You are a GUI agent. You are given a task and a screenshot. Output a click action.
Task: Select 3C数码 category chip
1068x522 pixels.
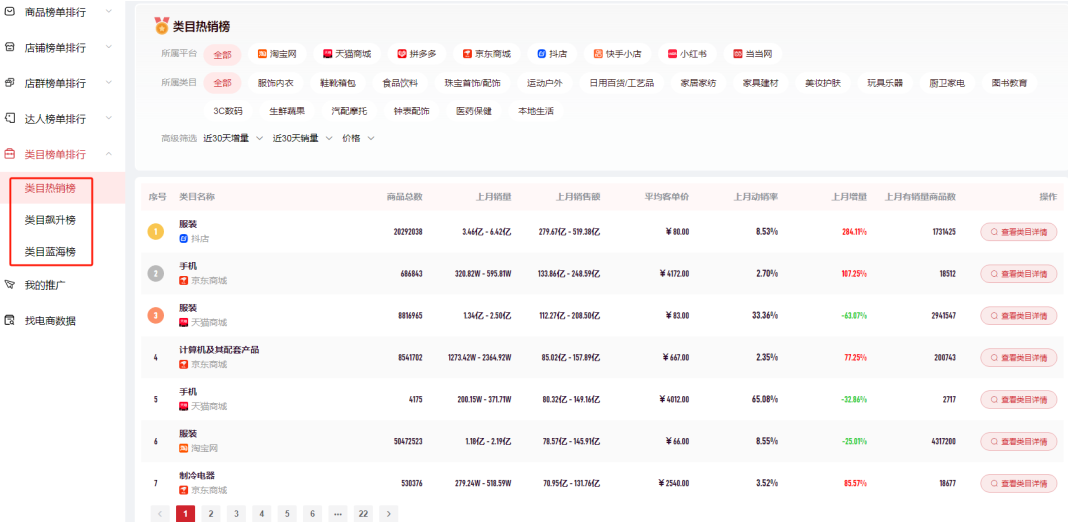pos(228,110)
